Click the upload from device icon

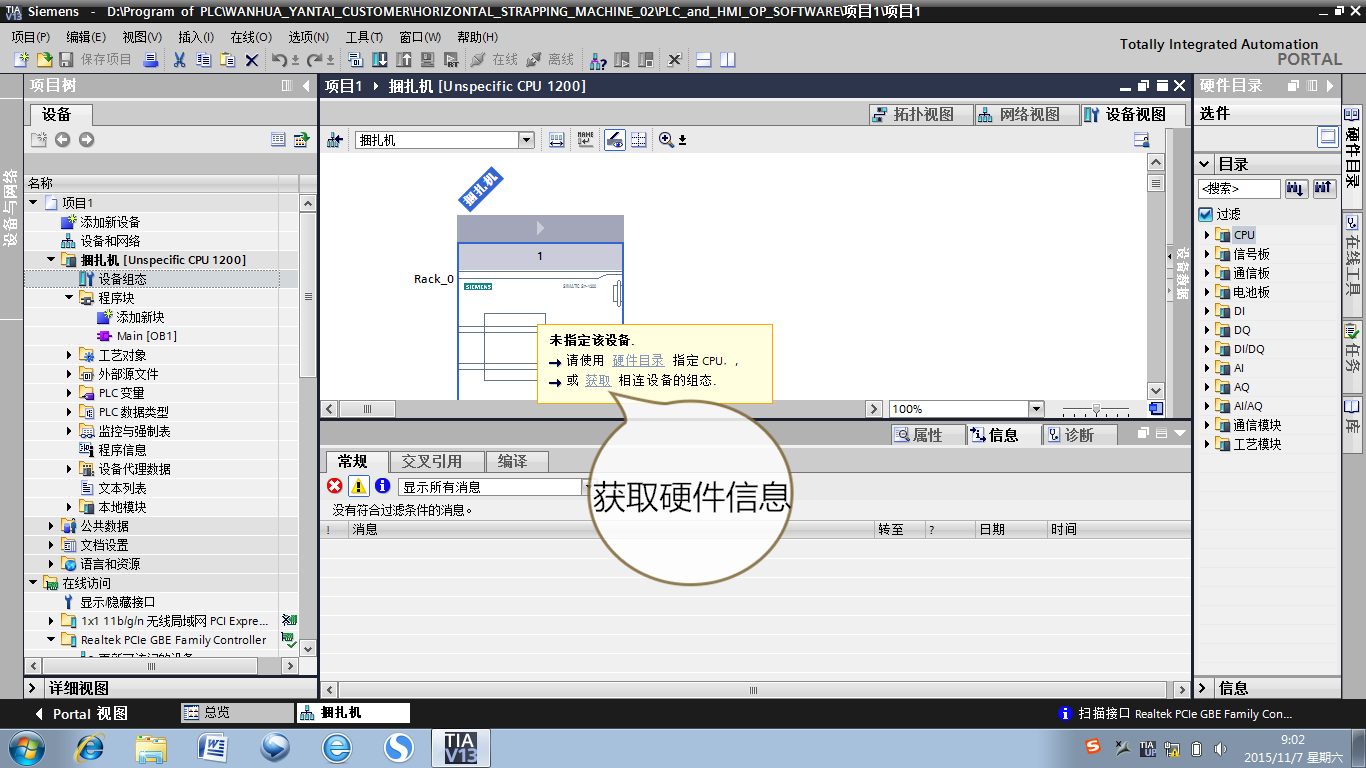[404, 60]
